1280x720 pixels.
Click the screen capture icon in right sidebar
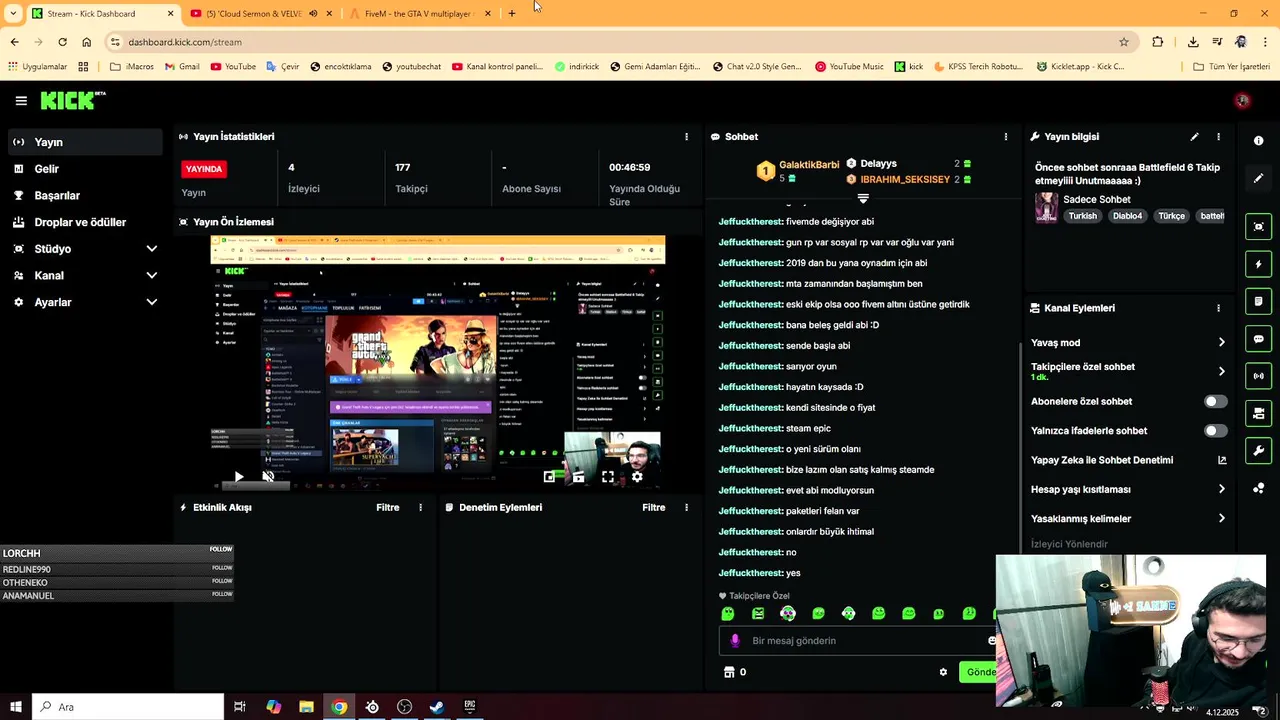(x=1258, y=227)
